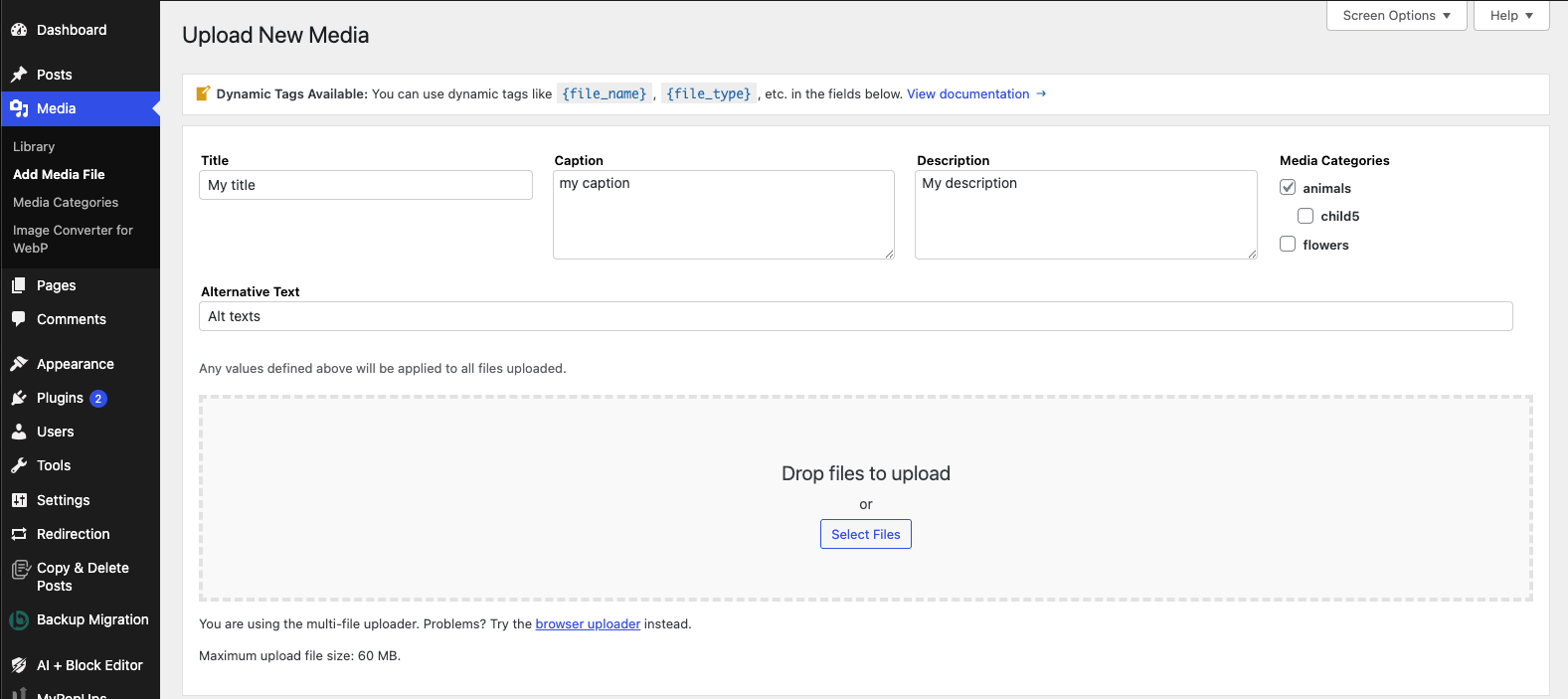Click the Comments speech bubble icon
This screenshot has width=1568, height=699.
click(x=19, y=319)
